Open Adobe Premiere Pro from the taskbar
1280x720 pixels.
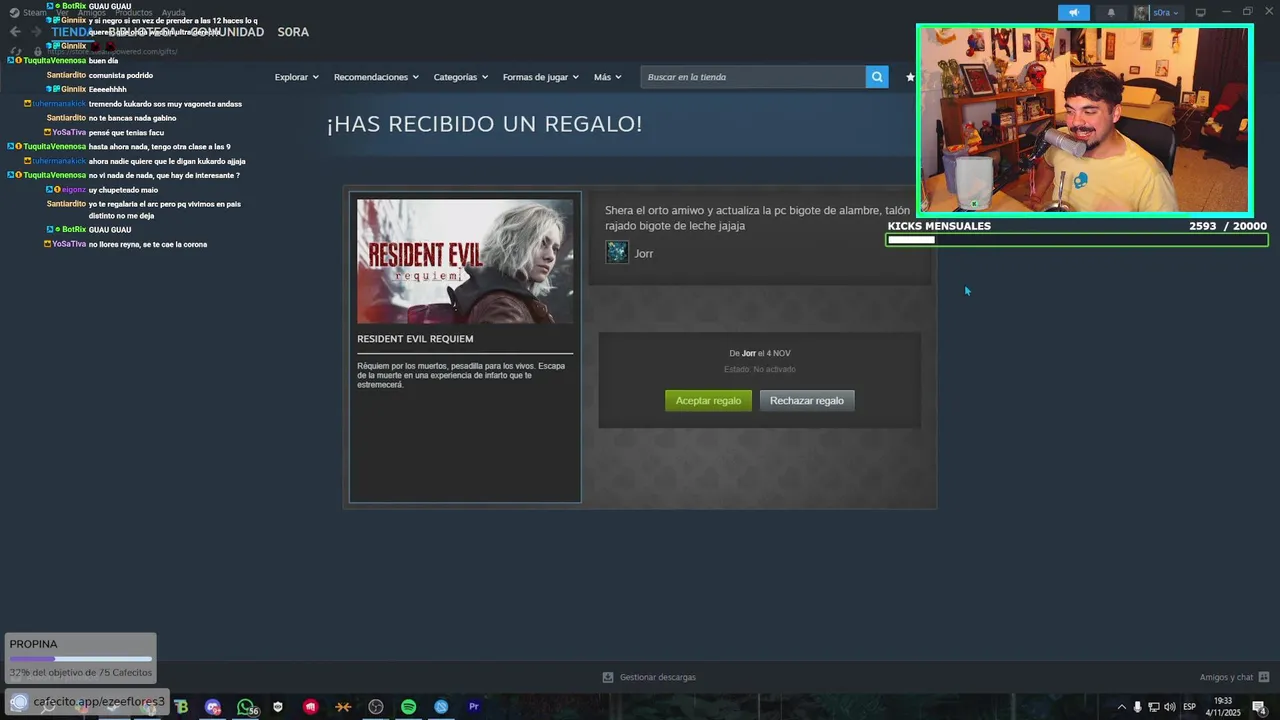474,707
